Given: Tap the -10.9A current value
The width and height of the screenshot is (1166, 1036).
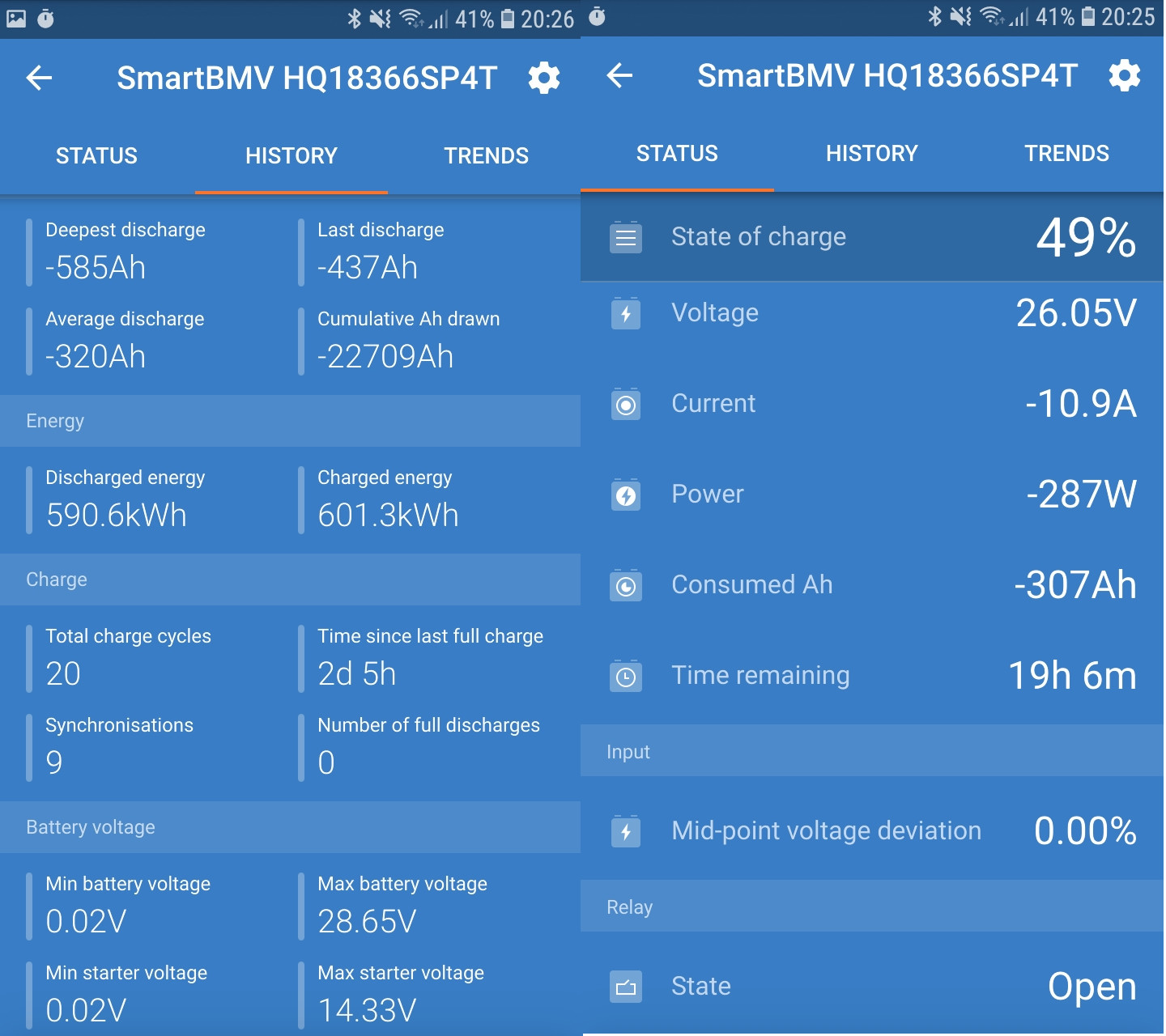Looking at the screenshot, I should [1081, 404].
